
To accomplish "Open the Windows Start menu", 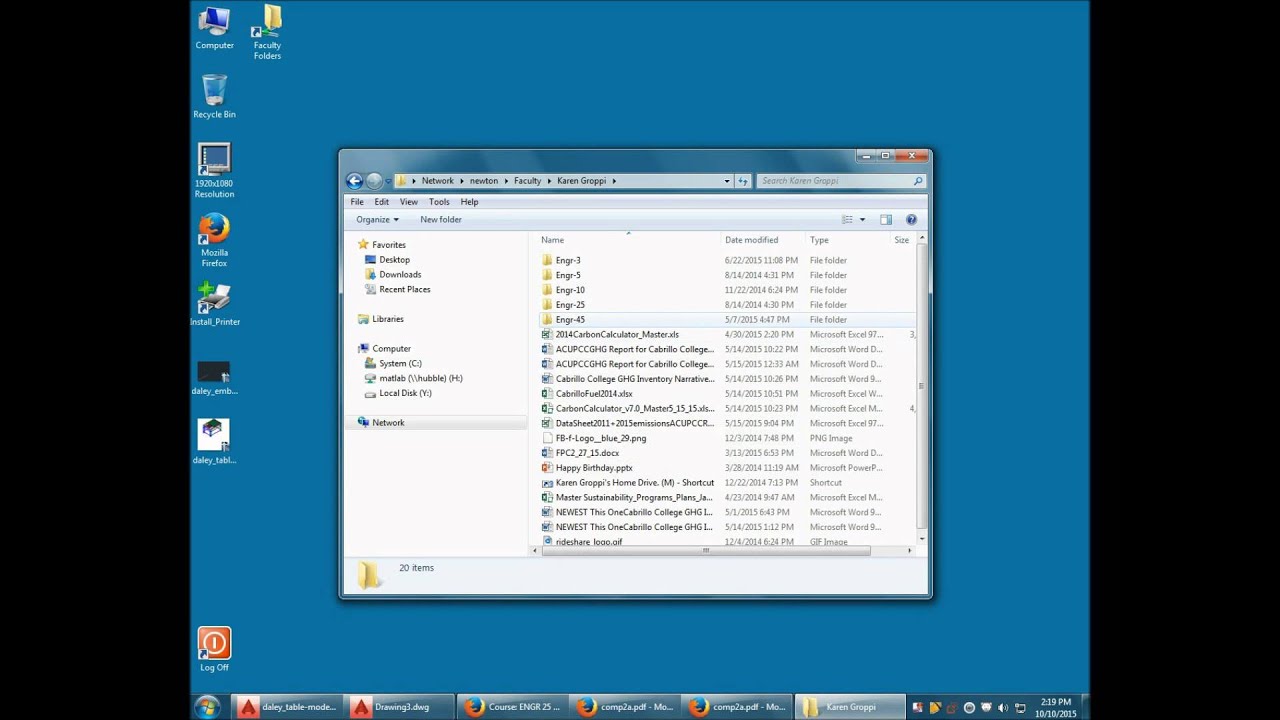I will [208, 707].
